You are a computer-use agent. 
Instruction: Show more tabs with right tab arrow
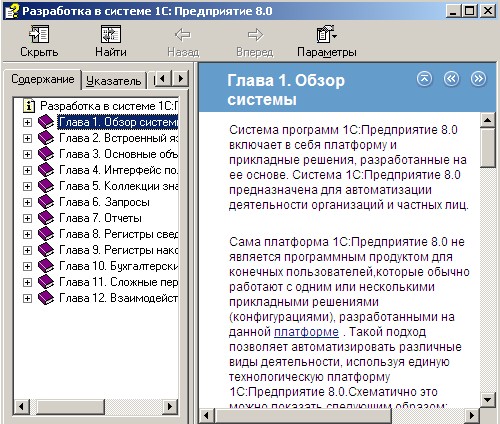pyautogui.click(x=180, y=79)
